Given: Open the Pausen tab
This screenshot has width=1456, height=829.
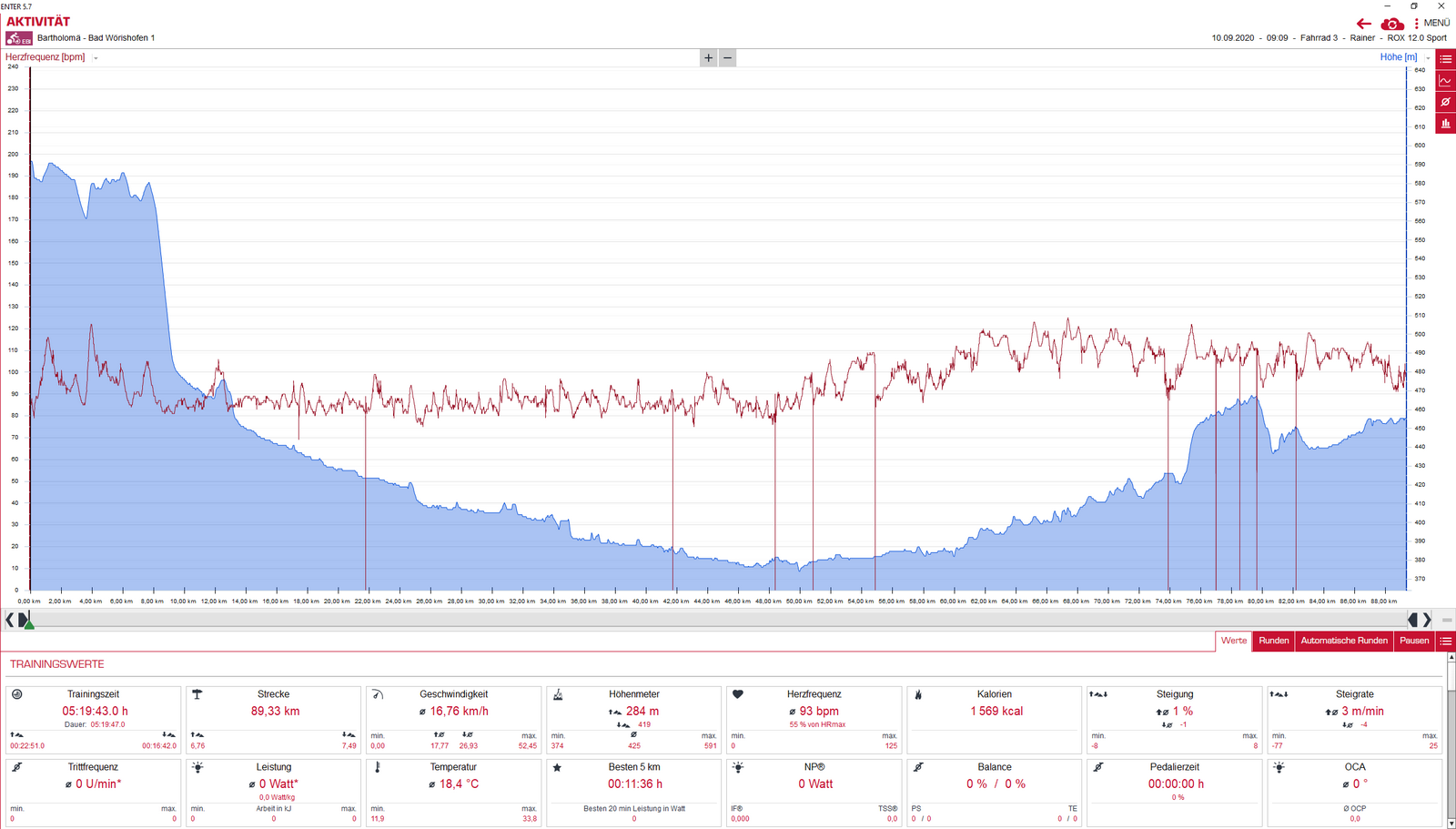Looking at the screenshot, I should click(1413, 641).
